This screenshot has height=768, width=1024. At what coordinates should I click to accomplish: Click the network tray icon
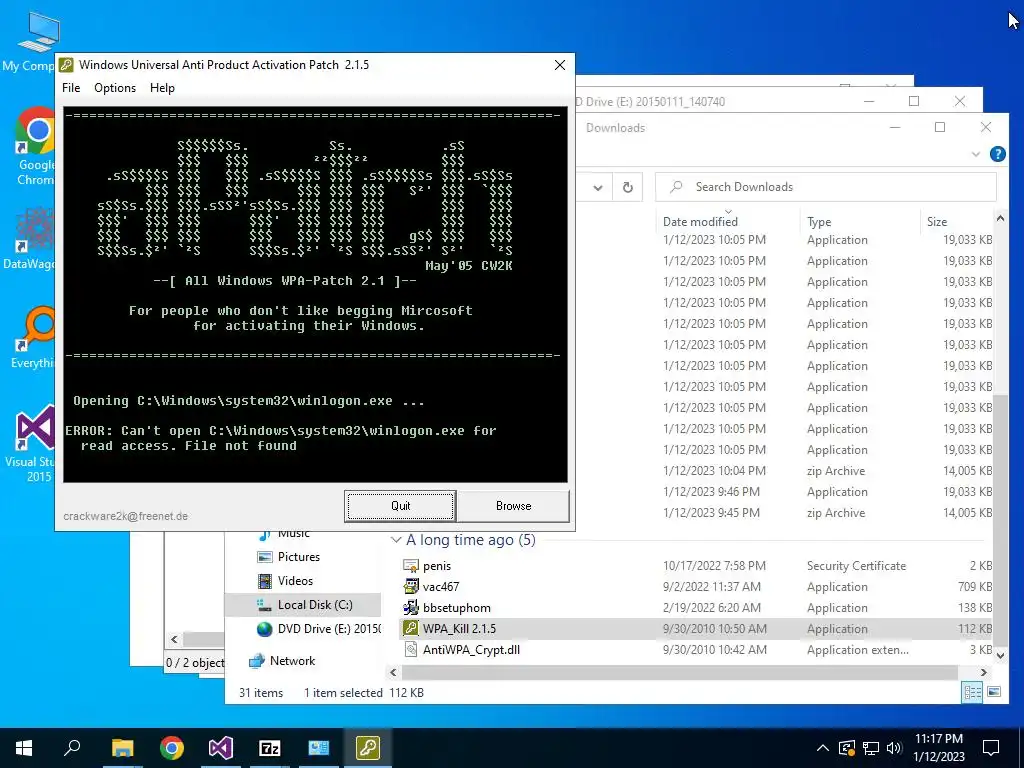click(871, 748)
